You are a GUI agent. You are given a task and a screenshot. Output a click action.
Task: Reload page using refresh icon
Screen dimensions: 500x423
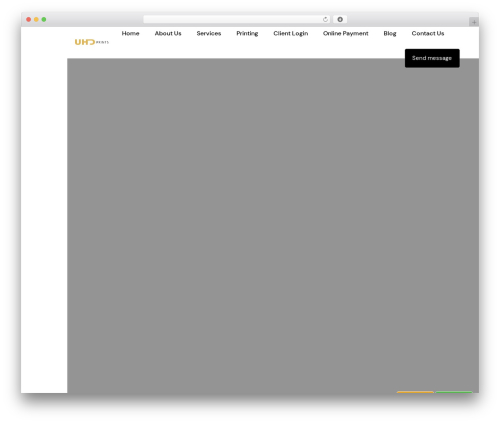pos(325,19)
